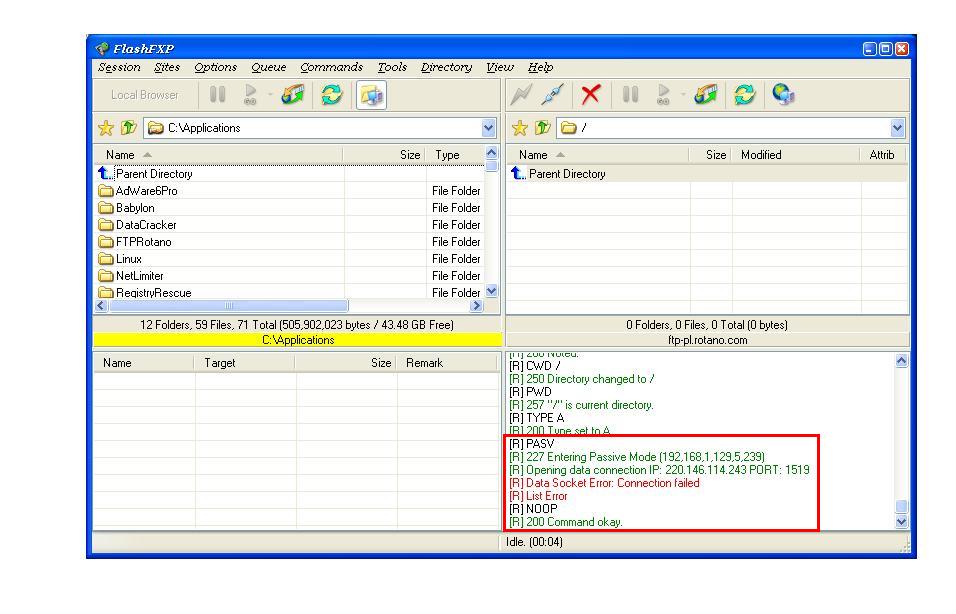Open the Commands menu
This screenshot has width=956, height=614.
pyautogui.click(x=331, y=67)
